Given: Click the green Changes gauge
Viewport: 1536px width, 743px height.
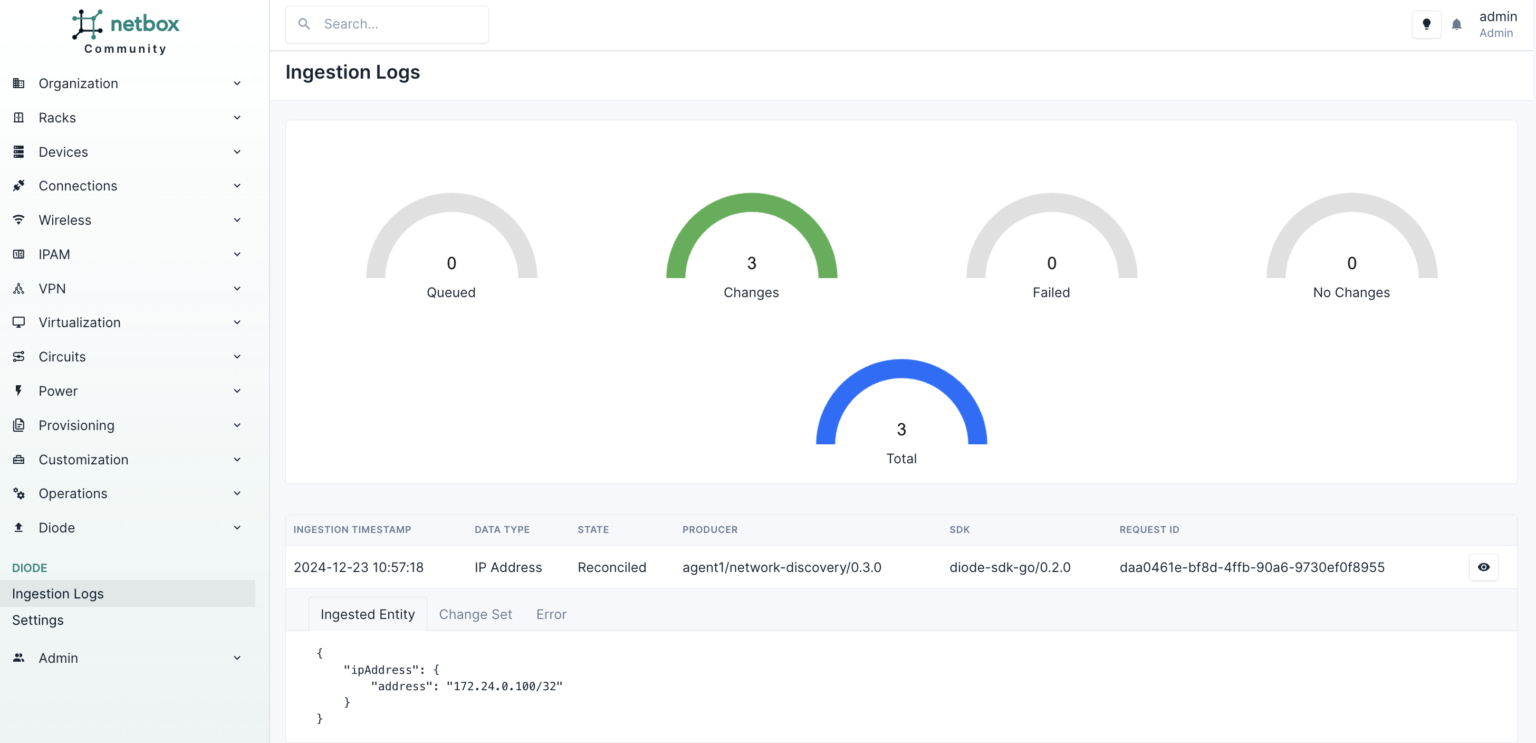Looking at the screenshot, I should pyautogui.click(x=751, y=240).
